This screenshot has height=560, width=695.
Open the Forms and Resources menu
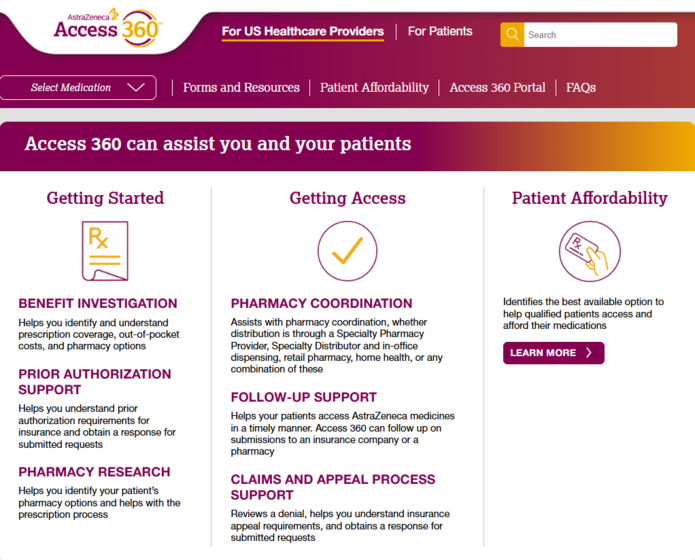[241, 88]
